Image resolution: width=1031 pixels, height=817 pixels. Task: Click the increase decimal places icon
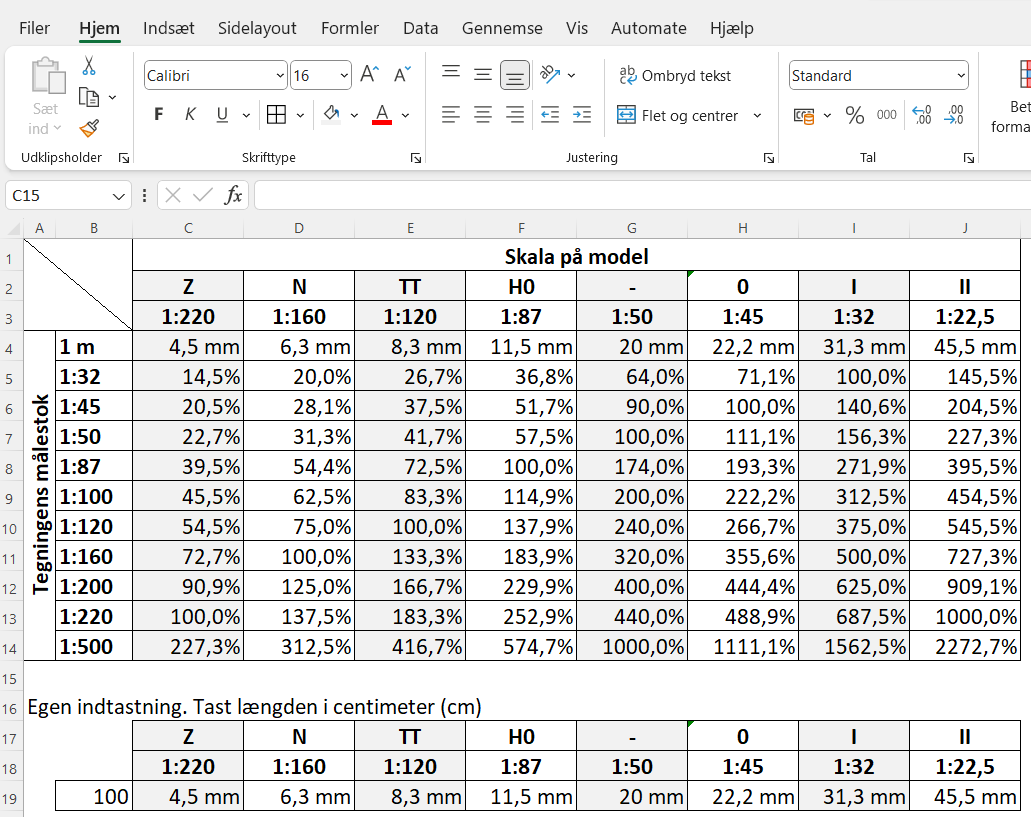(922, 116)
